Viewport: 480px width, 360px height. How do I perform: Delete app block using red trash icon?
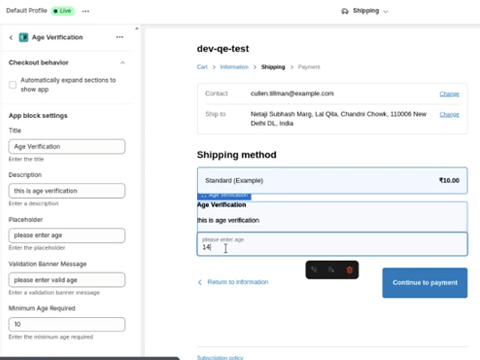(349, 270)
